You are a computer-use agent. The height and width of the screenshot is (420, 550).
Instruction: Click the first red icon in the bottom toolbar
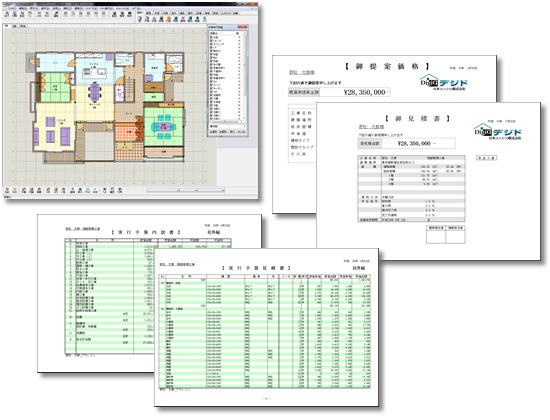pyautogui.click(x=7, y=191)
